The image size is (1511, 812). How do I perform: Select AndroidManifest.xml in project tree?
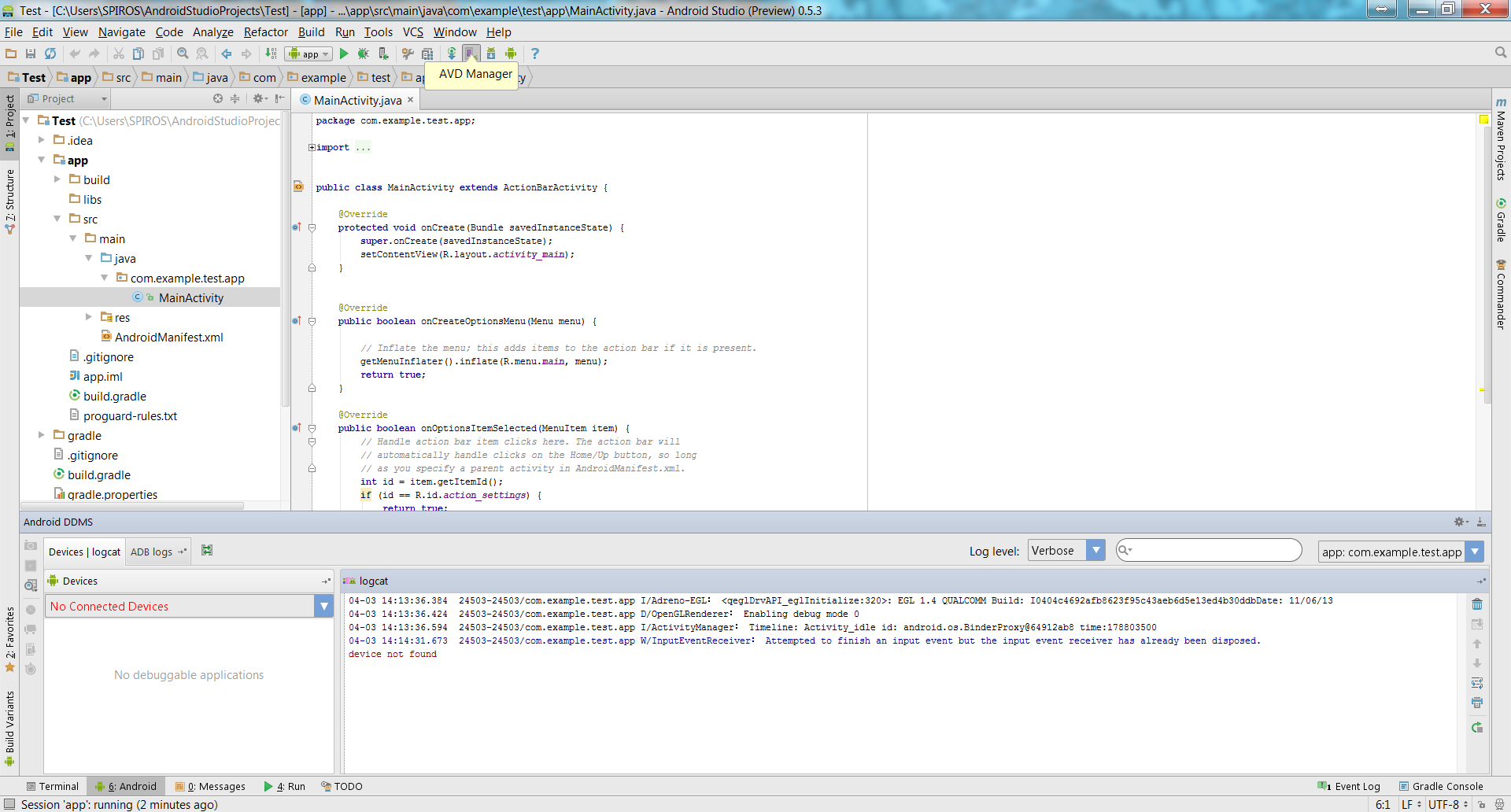(168, 337)
